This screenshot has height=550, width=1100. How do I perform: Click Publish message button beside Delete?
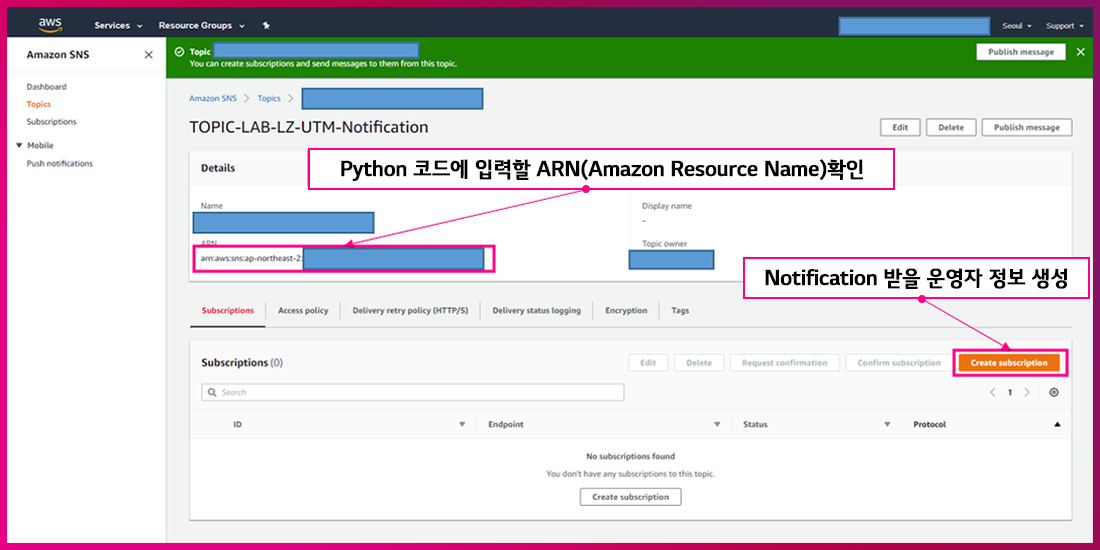1026,128
